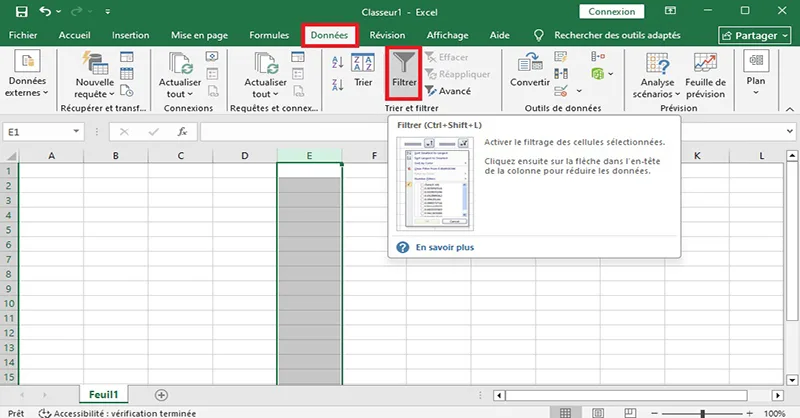Add a new sheet with plus icon

[x=161, y=395]
